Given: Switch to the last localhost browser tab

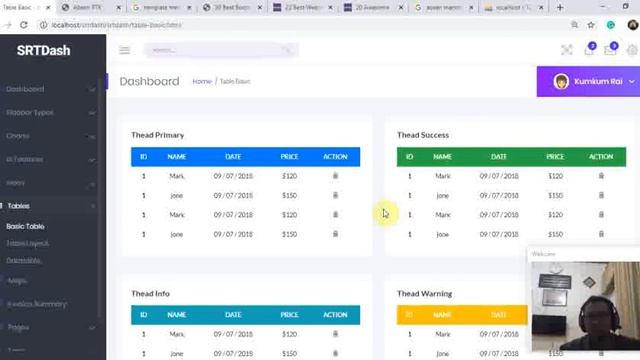Looking at the screenshot, I should pos(514,7).
